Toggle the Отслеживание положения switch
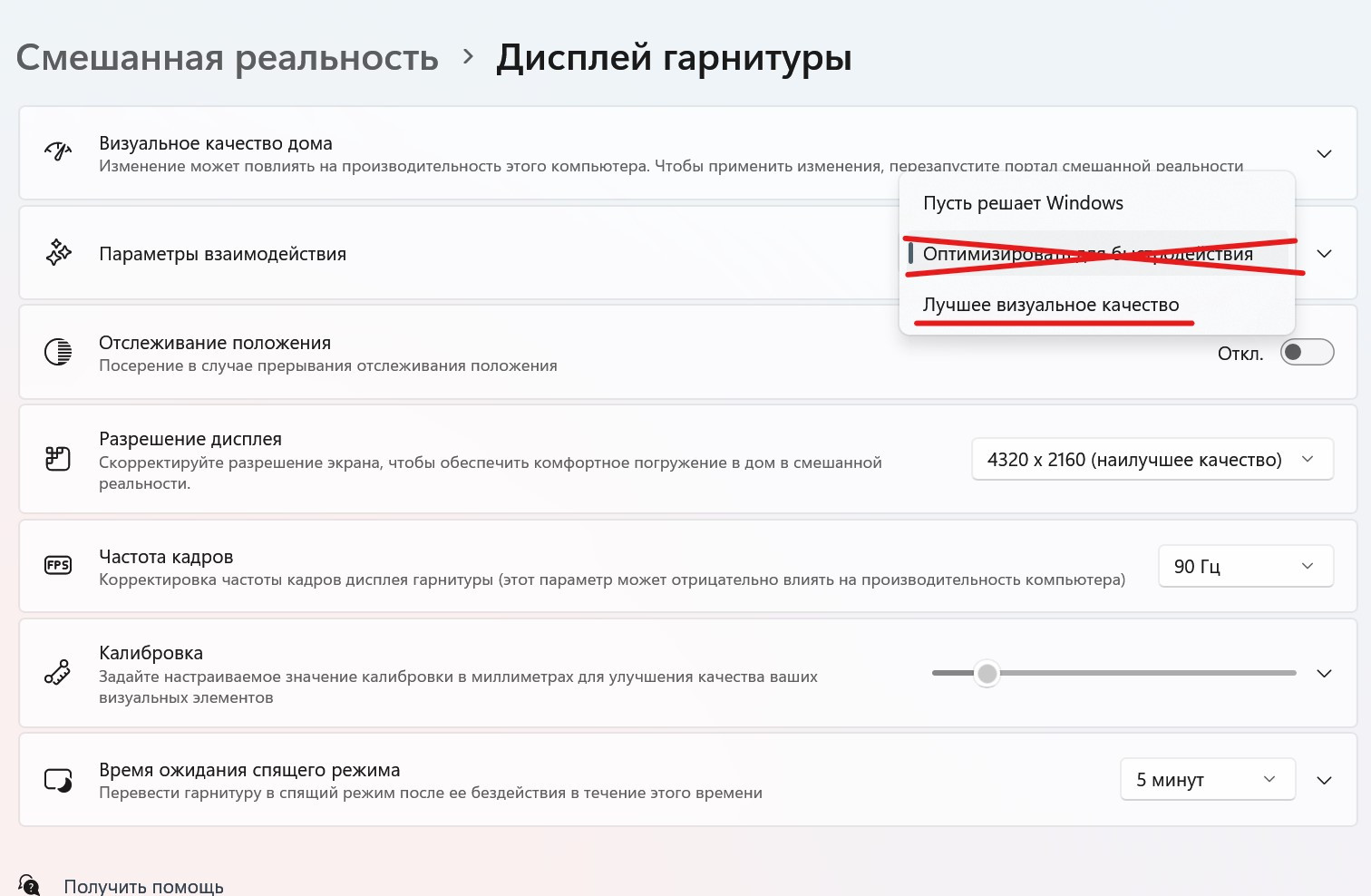1371x896 pixels. click(1307, 352)
